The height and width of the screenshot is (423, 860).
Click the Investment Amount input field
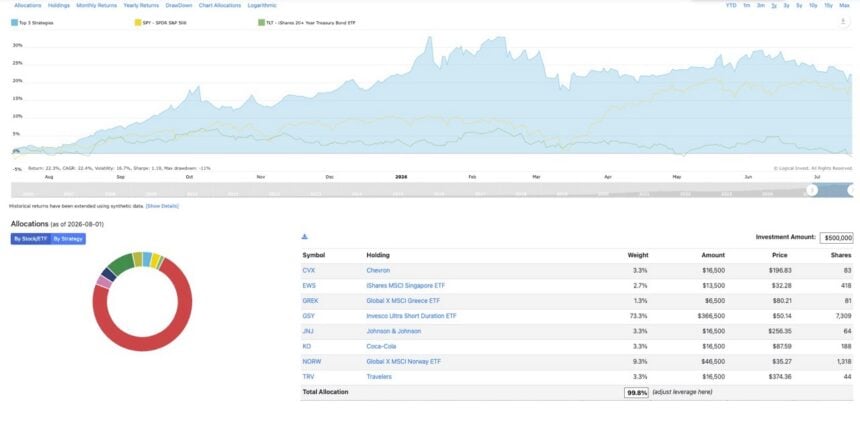tap(836, 238)
